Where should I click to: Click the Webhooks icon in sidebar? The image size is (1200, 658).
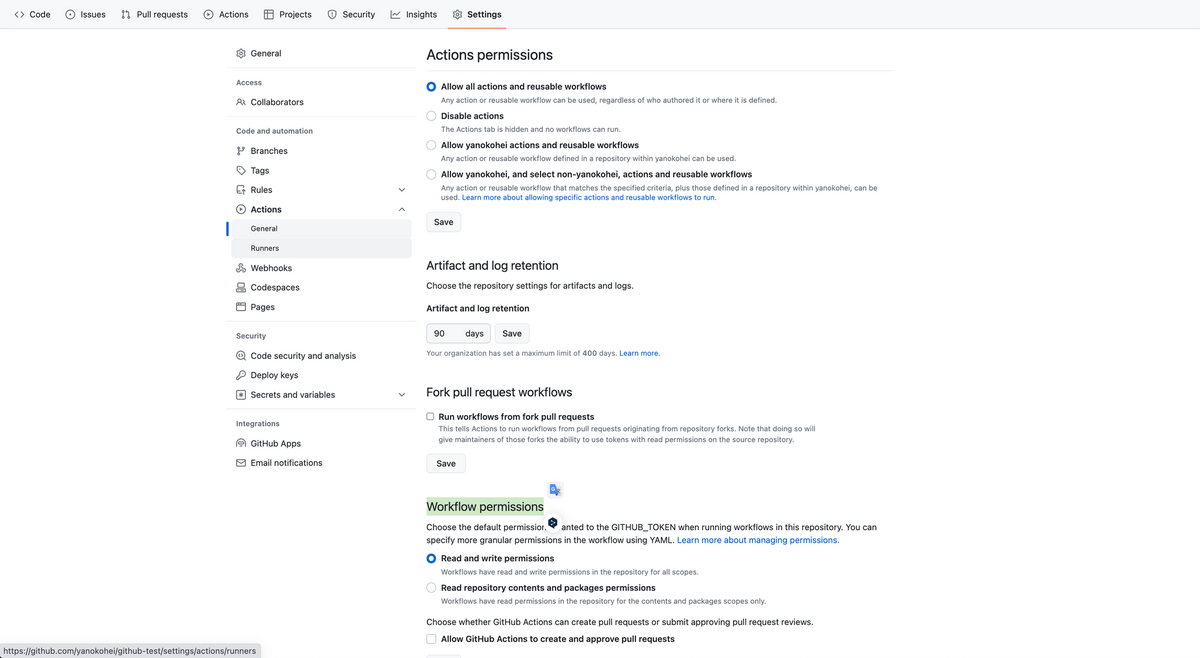[x=240, y=267]
